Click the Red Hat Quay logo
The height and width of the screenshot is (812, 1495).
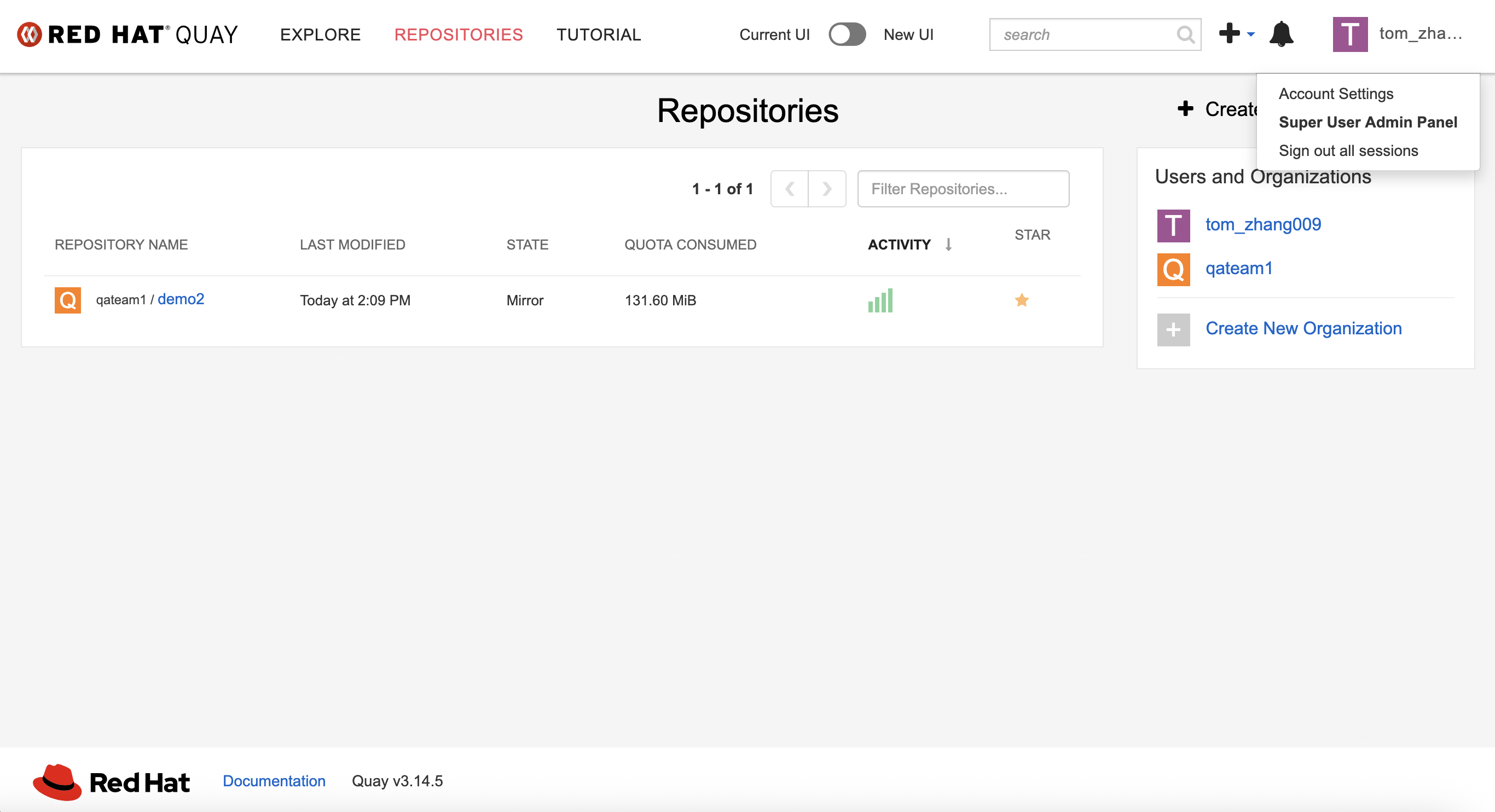tap(127, 34)
